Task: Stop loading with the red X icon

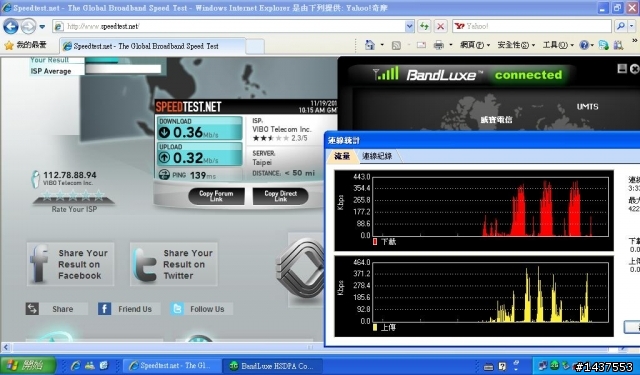Action: point(440,27)
